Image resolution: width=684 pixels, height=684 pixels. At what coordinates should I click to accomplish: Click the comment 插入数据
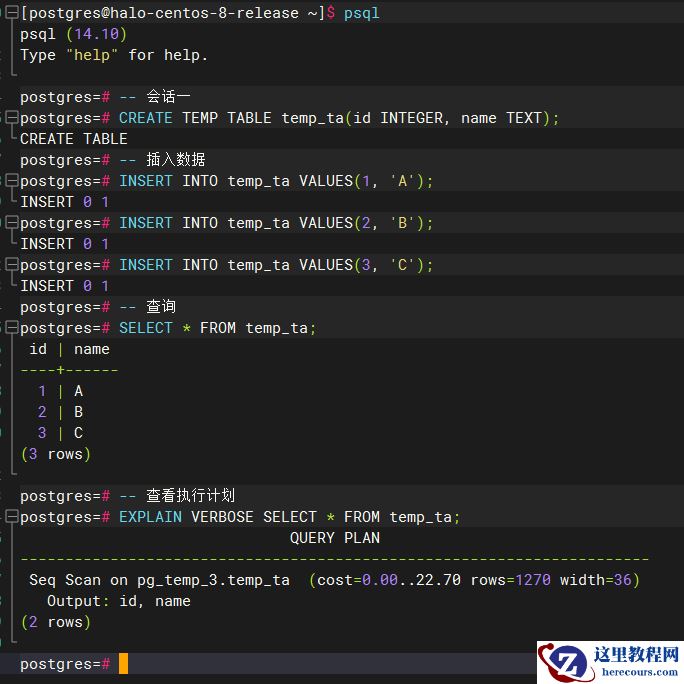coord(175,160)
